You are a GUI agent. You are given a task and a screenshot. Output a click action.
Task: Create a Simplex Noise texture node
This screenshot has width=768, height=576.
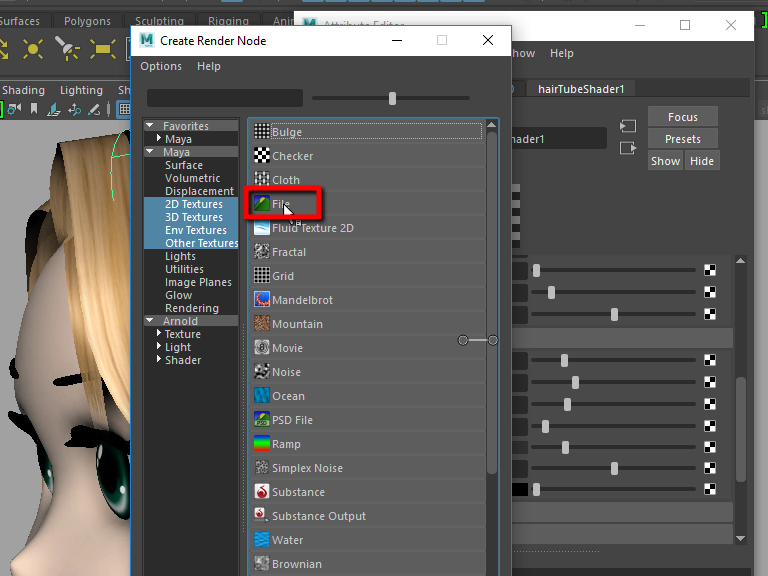tap(367, 468)
